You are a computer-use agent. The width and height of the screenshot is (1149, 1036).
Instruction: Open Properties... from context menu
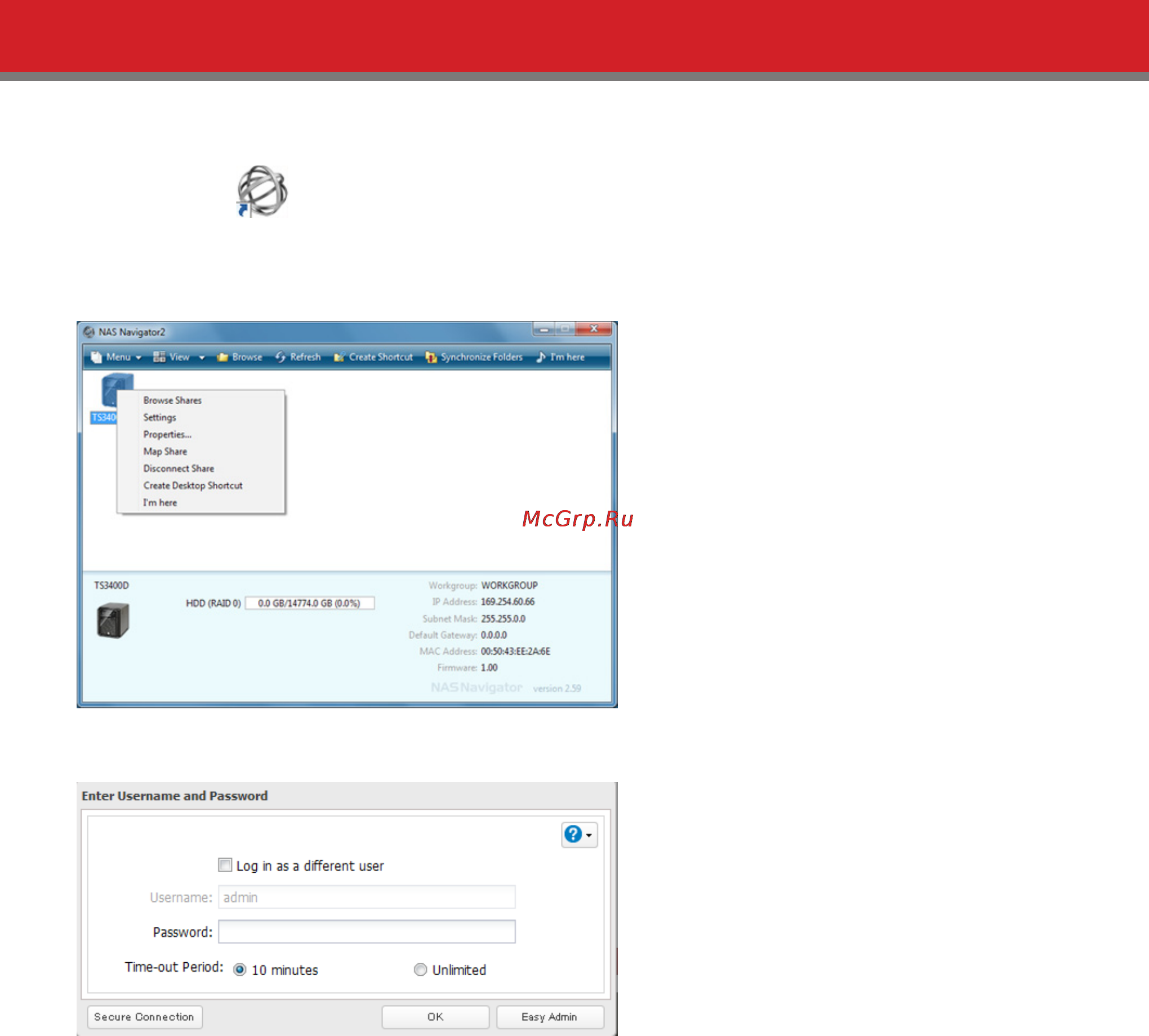(167, 434)
